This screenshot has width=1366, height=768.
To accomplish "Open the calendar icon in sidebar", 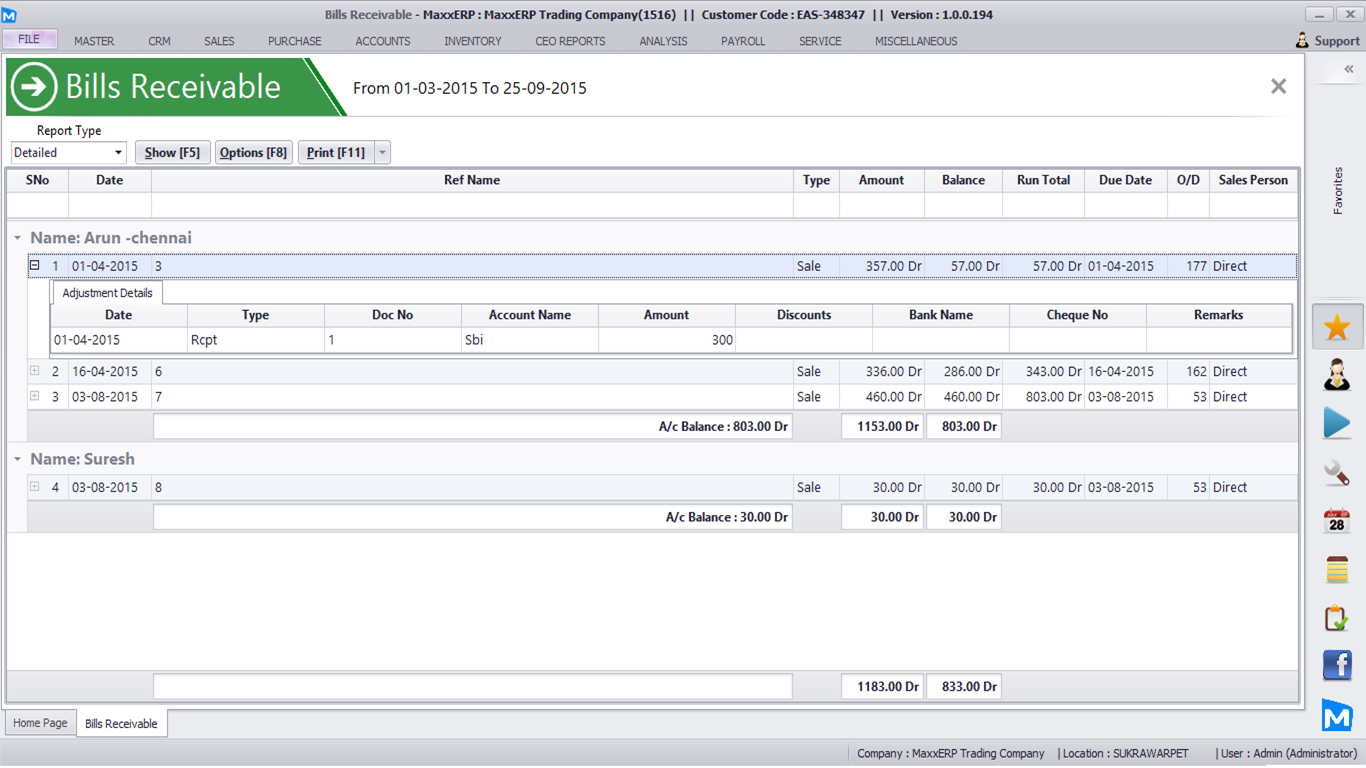I will 1337,521.
